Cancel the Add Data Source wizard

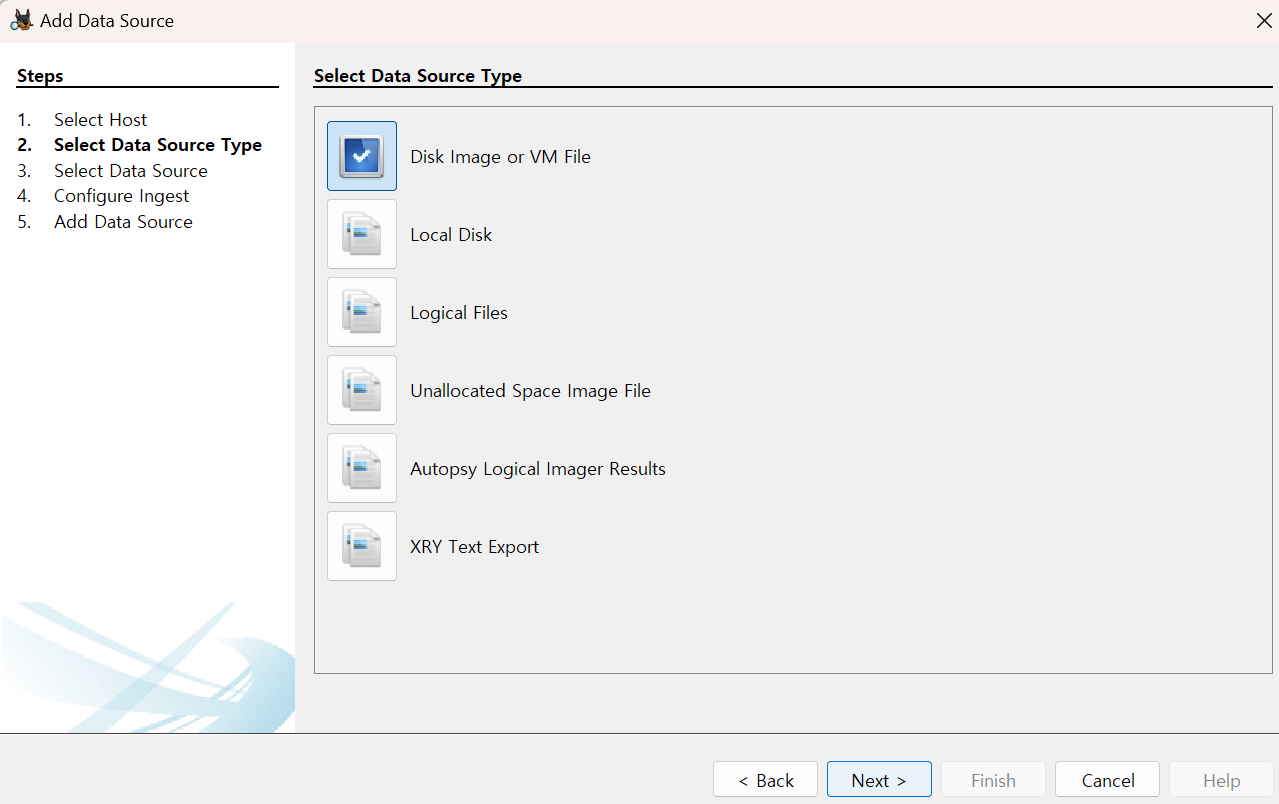point(1107,780)
